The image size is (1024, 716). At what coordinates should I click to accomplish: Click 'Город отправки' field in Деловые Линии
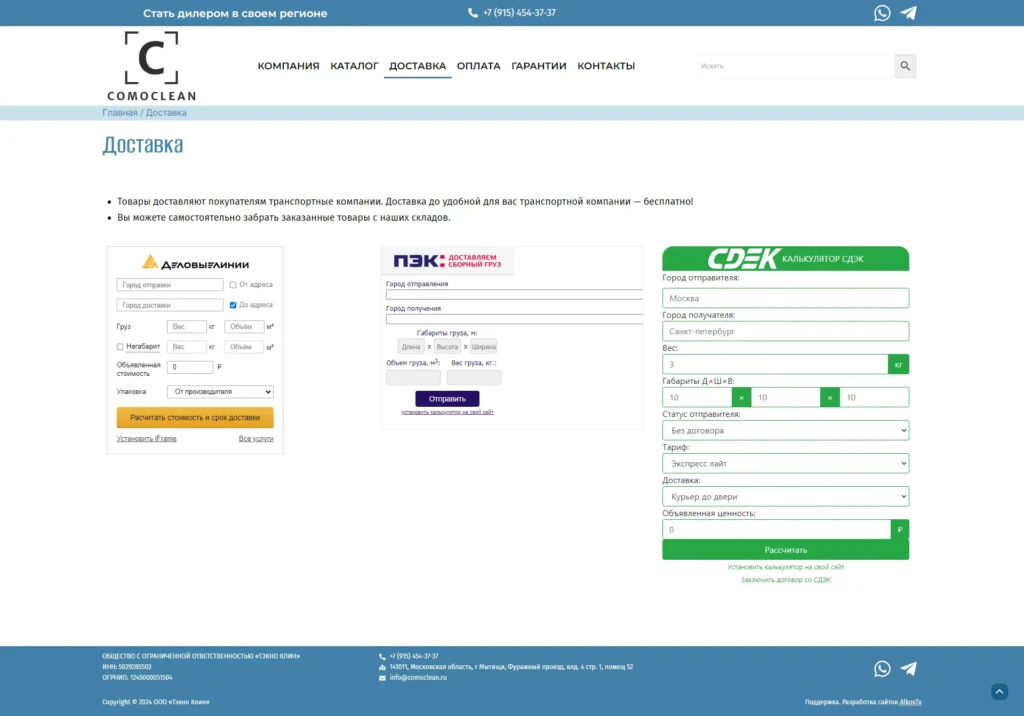(170, 285)
